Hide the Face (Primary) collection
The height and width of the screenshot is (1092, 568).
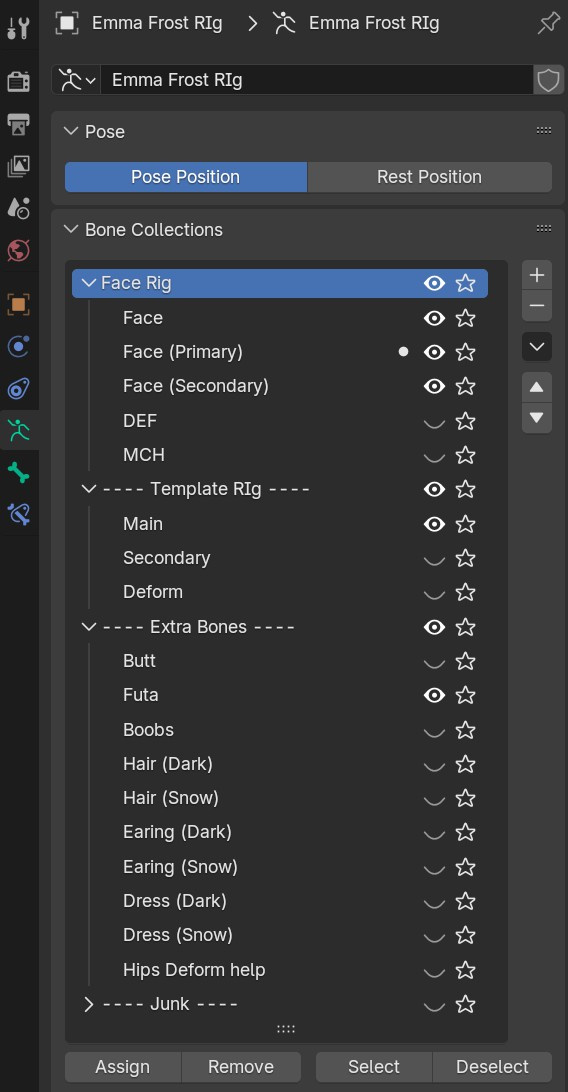pos(434,352)
